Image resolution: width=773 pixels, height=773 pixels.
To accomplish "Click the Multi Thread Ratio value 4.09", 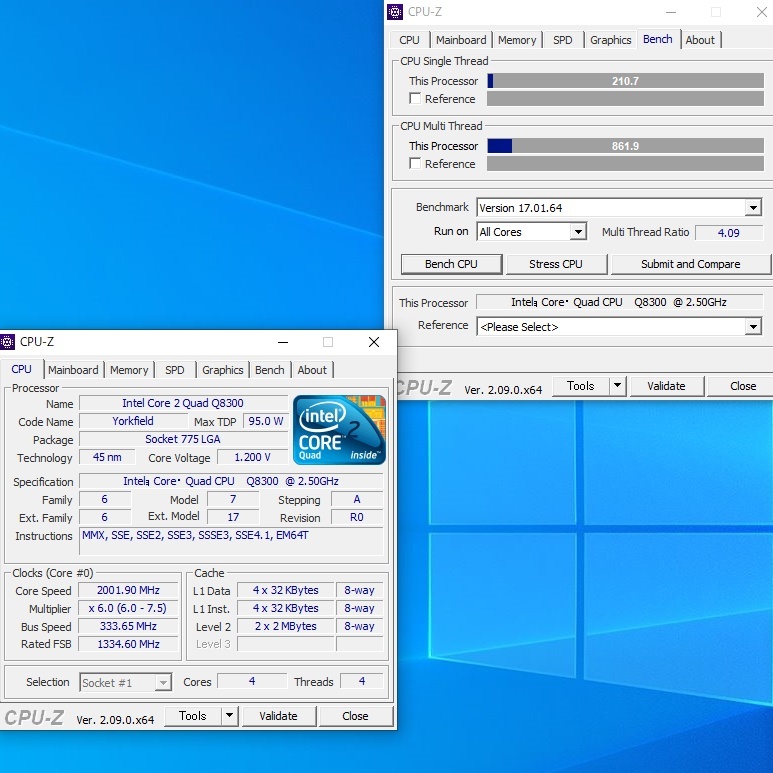I will click(729, 233).
